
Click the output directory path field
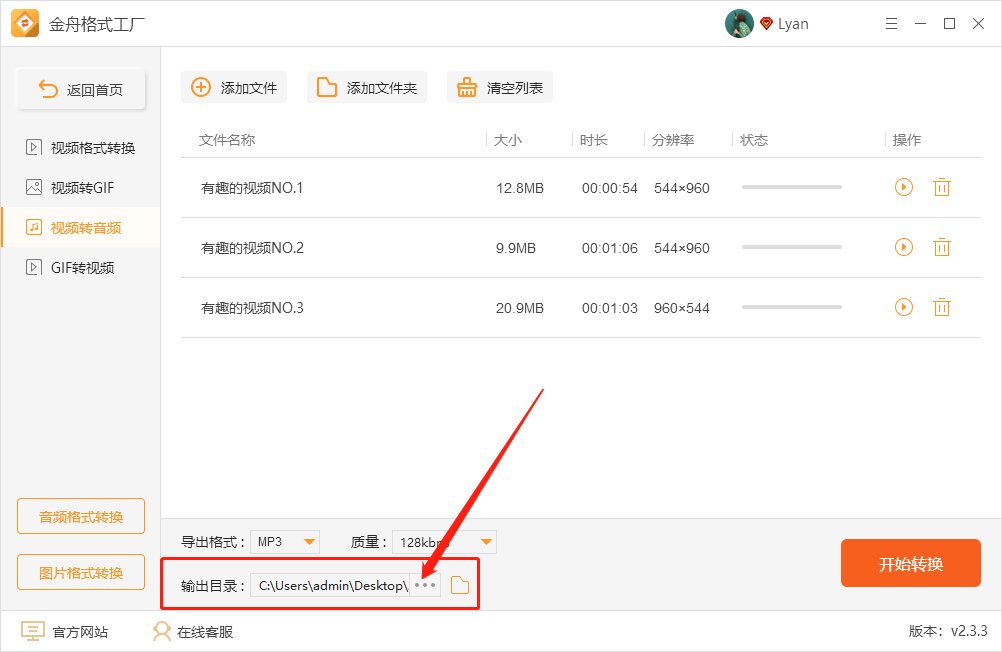(330, 585)
